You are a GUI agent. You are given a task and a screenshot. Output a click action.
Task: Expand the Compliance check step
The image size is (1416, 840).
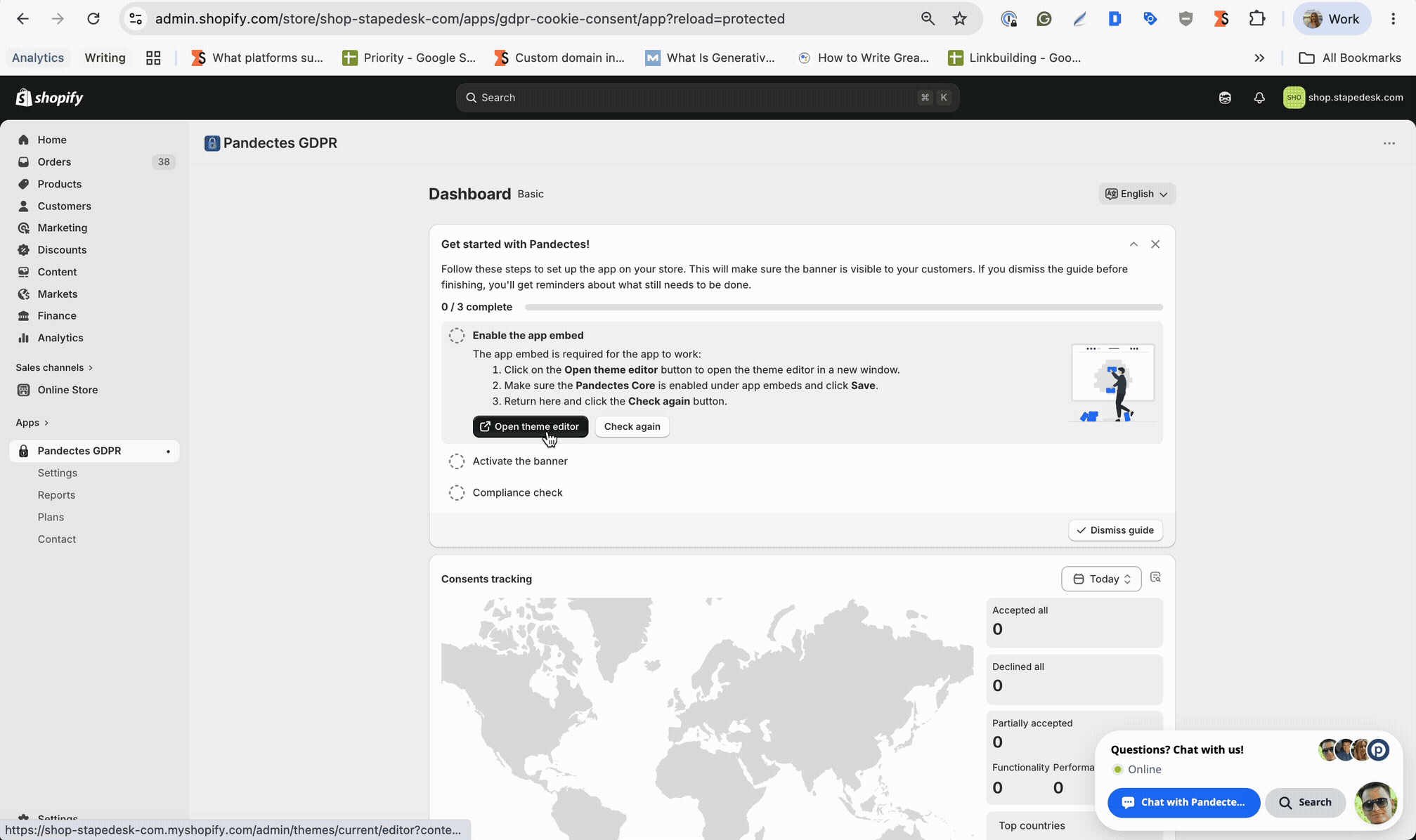pyautogui.click(x=518, y=493)
